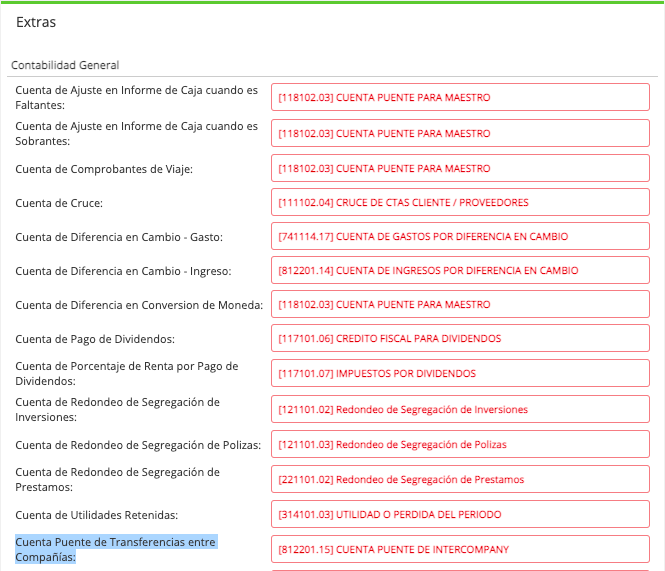This screenshot has width=665, height=571.
Task: Click the Cuenta de Utilidades Retenidas label
Action: (x=97, y=515)
